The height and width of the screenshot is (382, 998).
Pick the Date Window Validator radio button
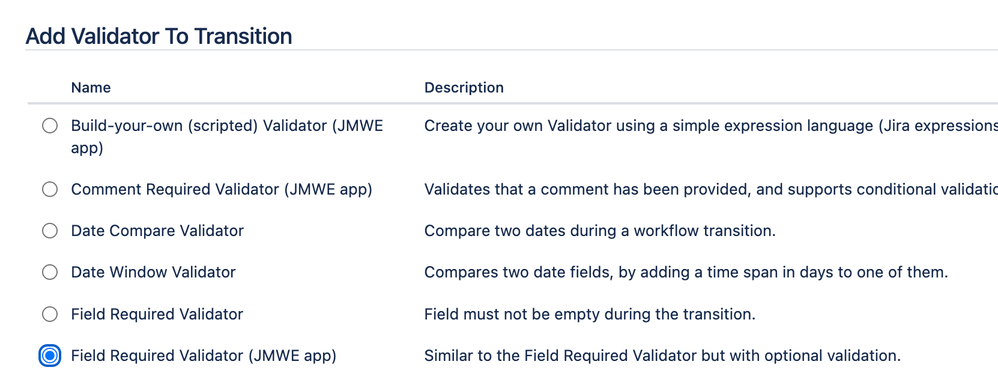tap(50, 272)
